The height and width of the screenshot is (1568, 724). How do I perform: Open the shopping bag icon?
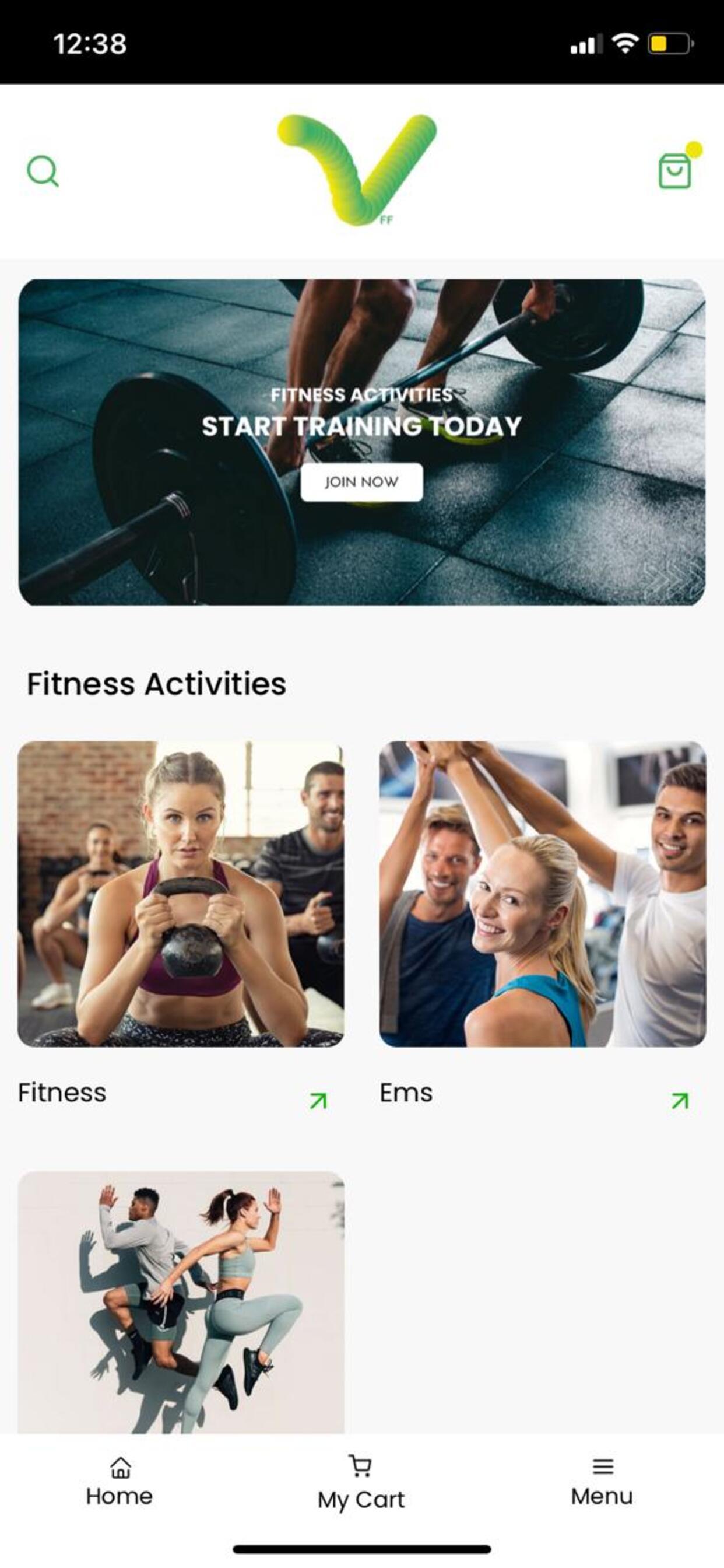click(676, 170)
